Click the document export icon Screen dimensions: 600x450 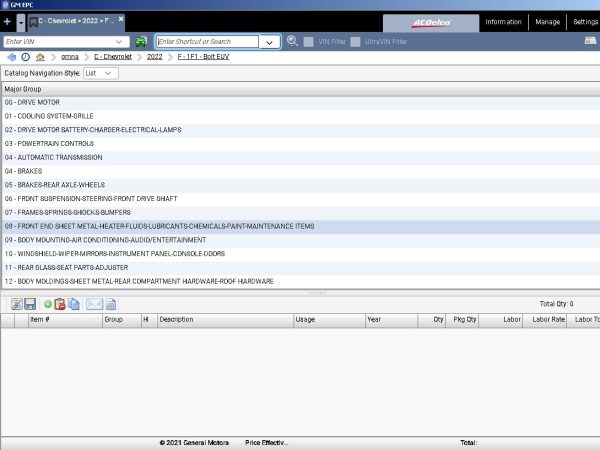(111, 304)
